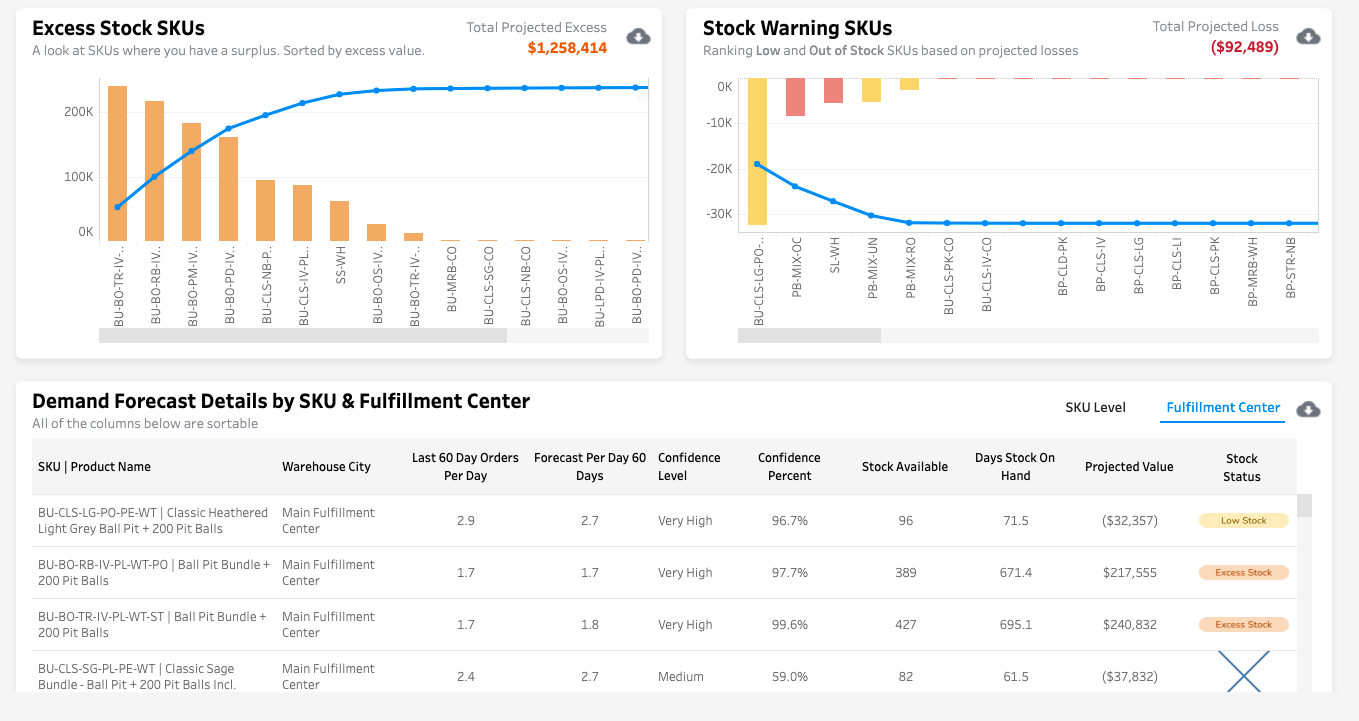Click the SS-WH bar in Excess Stock chart
This screenshot has width=1359, height=721.
(340, 220)
